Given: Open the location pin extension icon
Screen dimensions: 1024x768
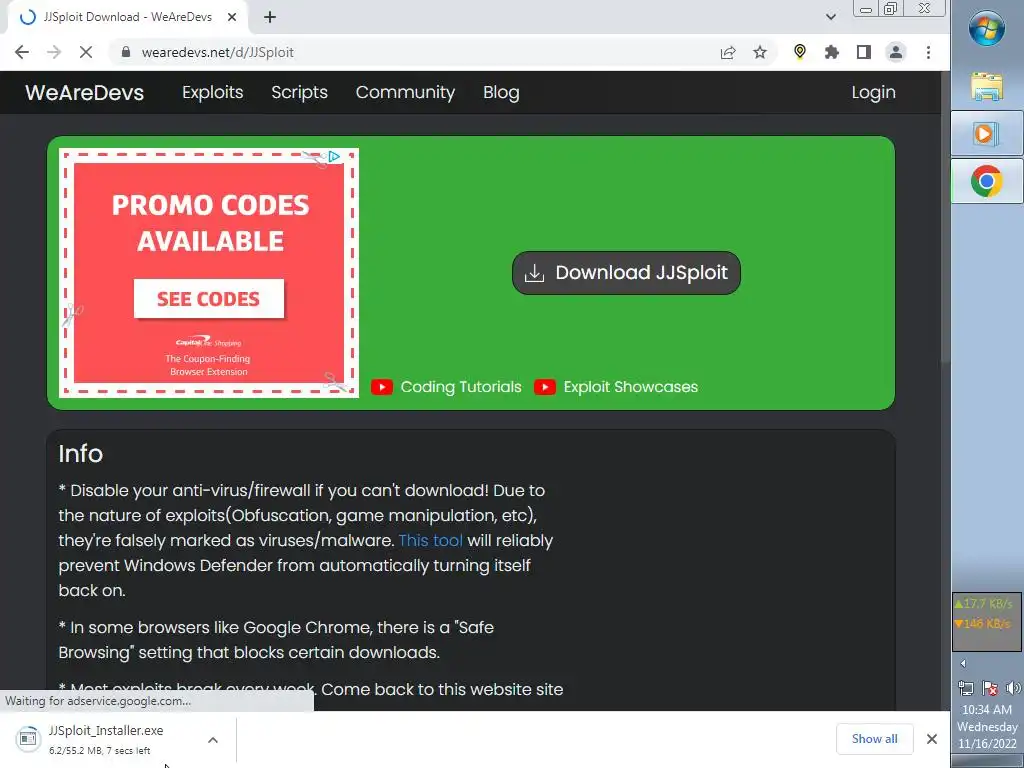Looking at the screenshot, I should click(799, 52).
